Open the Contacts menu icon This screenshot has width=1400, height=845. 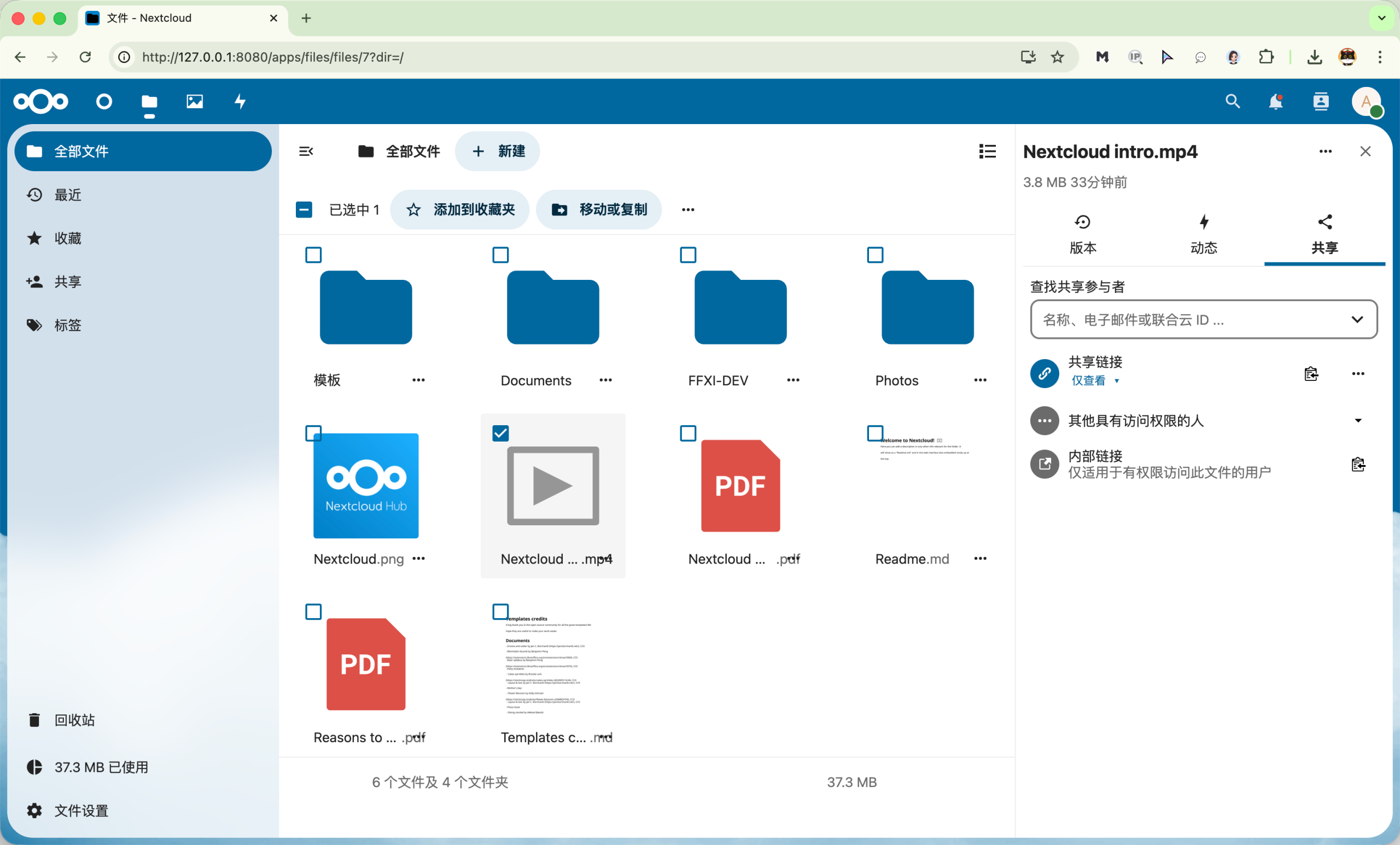[x=1321, y=102]
